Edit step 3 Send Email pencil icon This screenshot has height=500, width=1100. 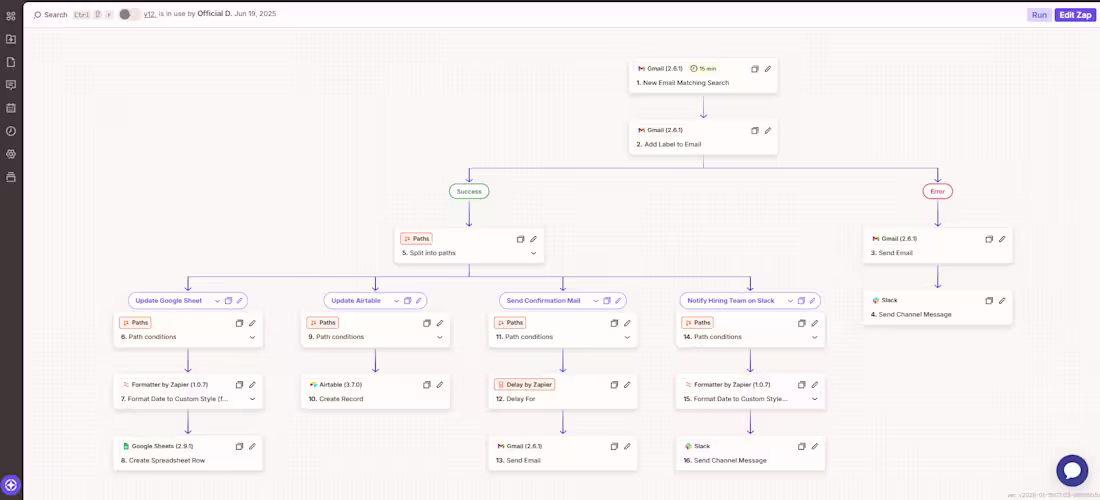coord(1002,239)
